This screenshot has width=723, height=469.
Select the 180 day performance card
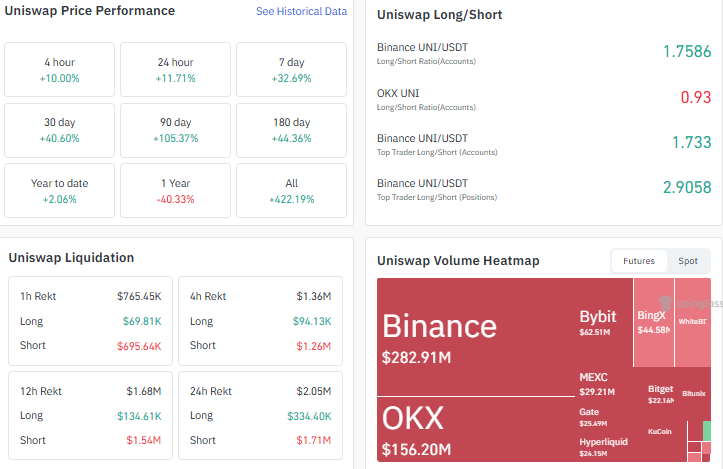click(x=291, y=130)
